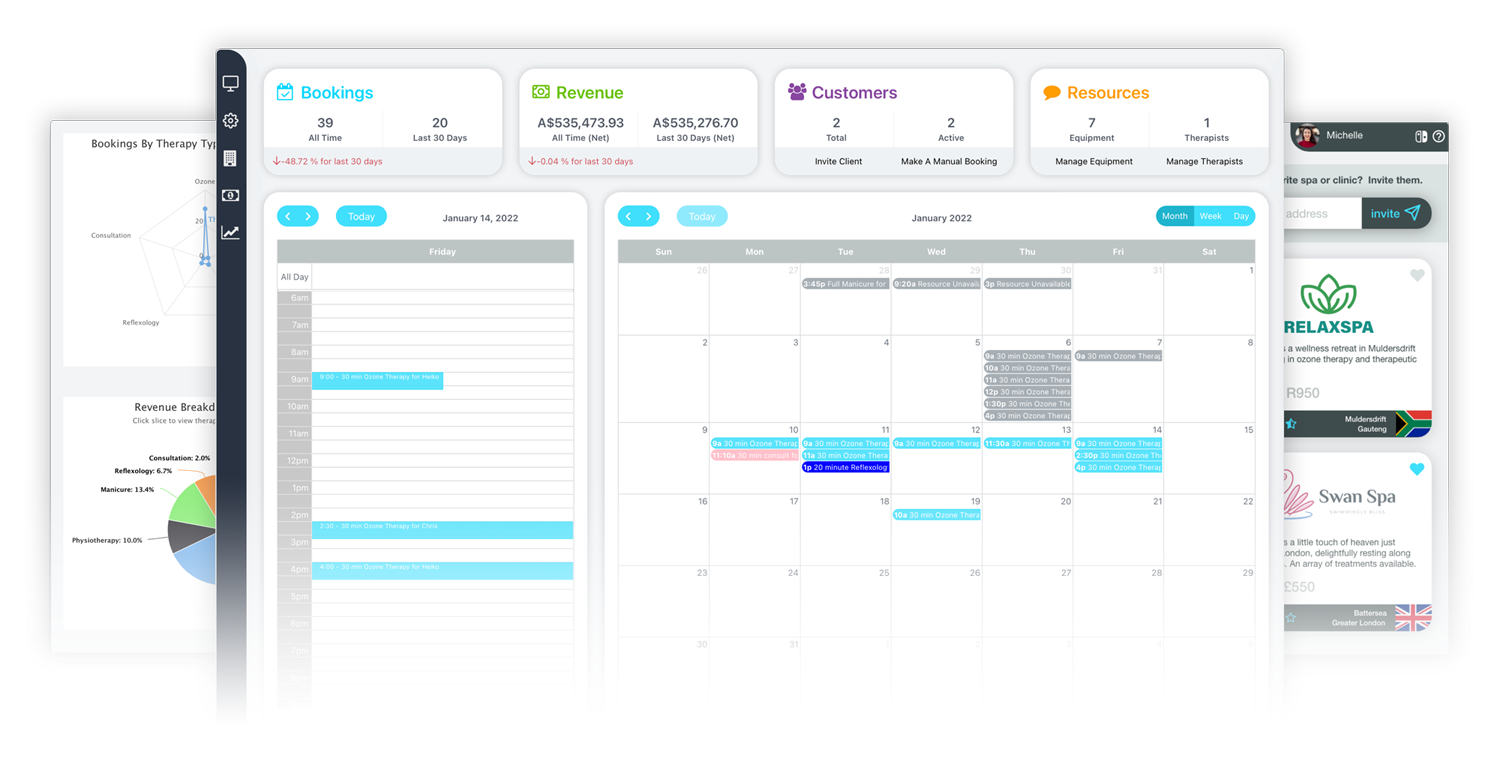Click the All Day row in day calendar
This screenshot has height=776, width=1500.
pyautogui.click(x=426, y=277)
